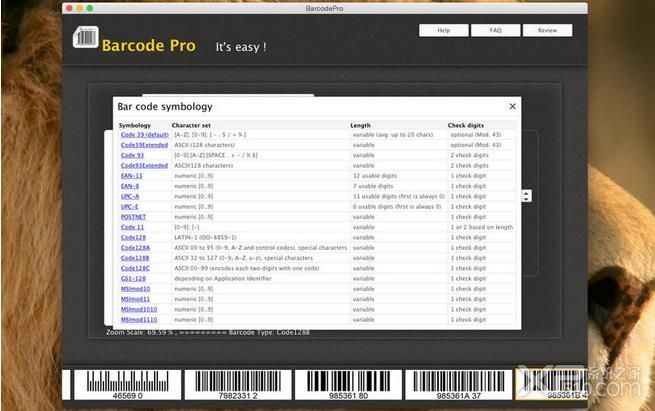Pick the MSImod1110 link
Screen dimensions: 655x411
click(x=139, y=320)
